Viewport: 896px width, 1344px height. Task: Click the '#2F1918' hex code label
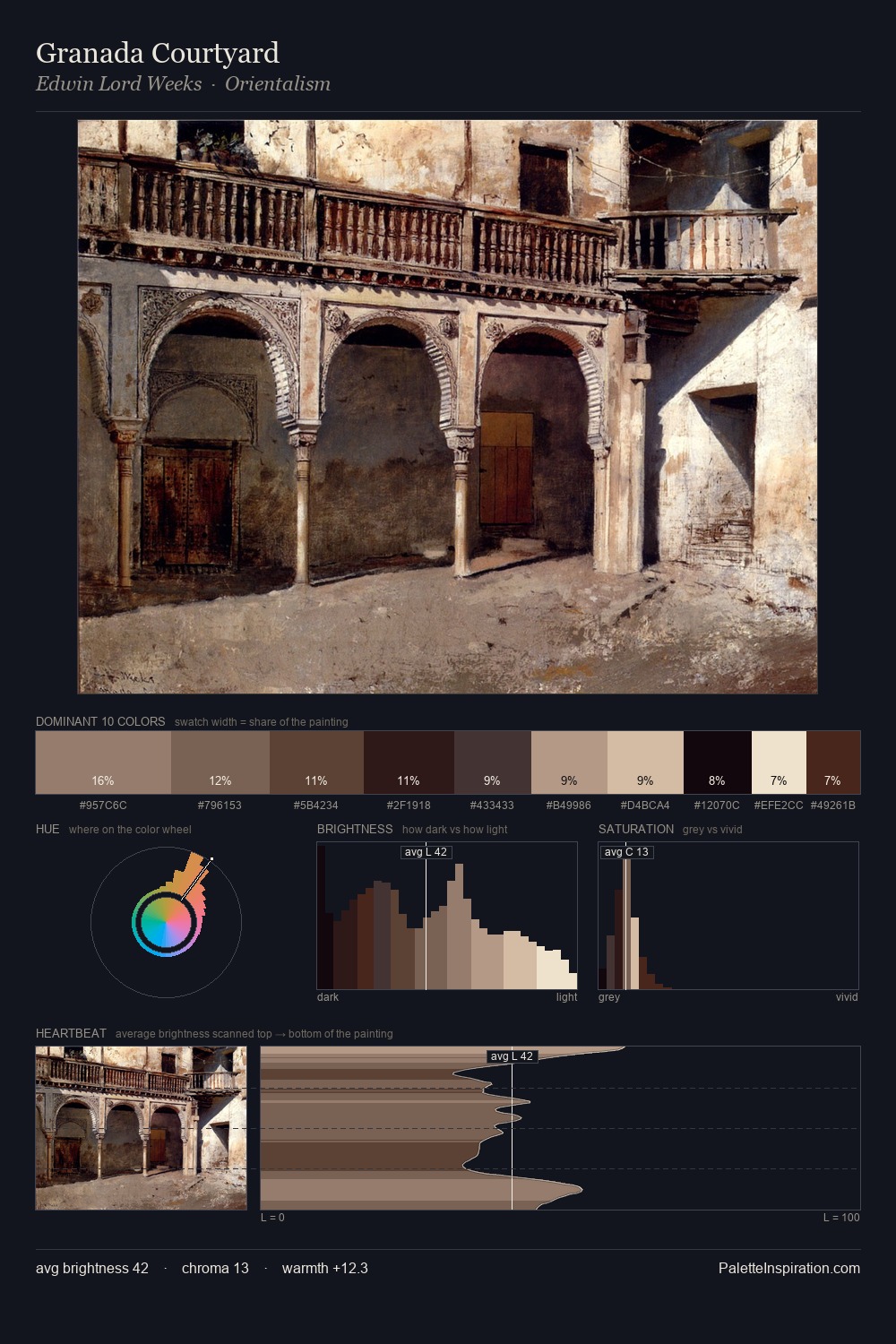click(409, 805)
